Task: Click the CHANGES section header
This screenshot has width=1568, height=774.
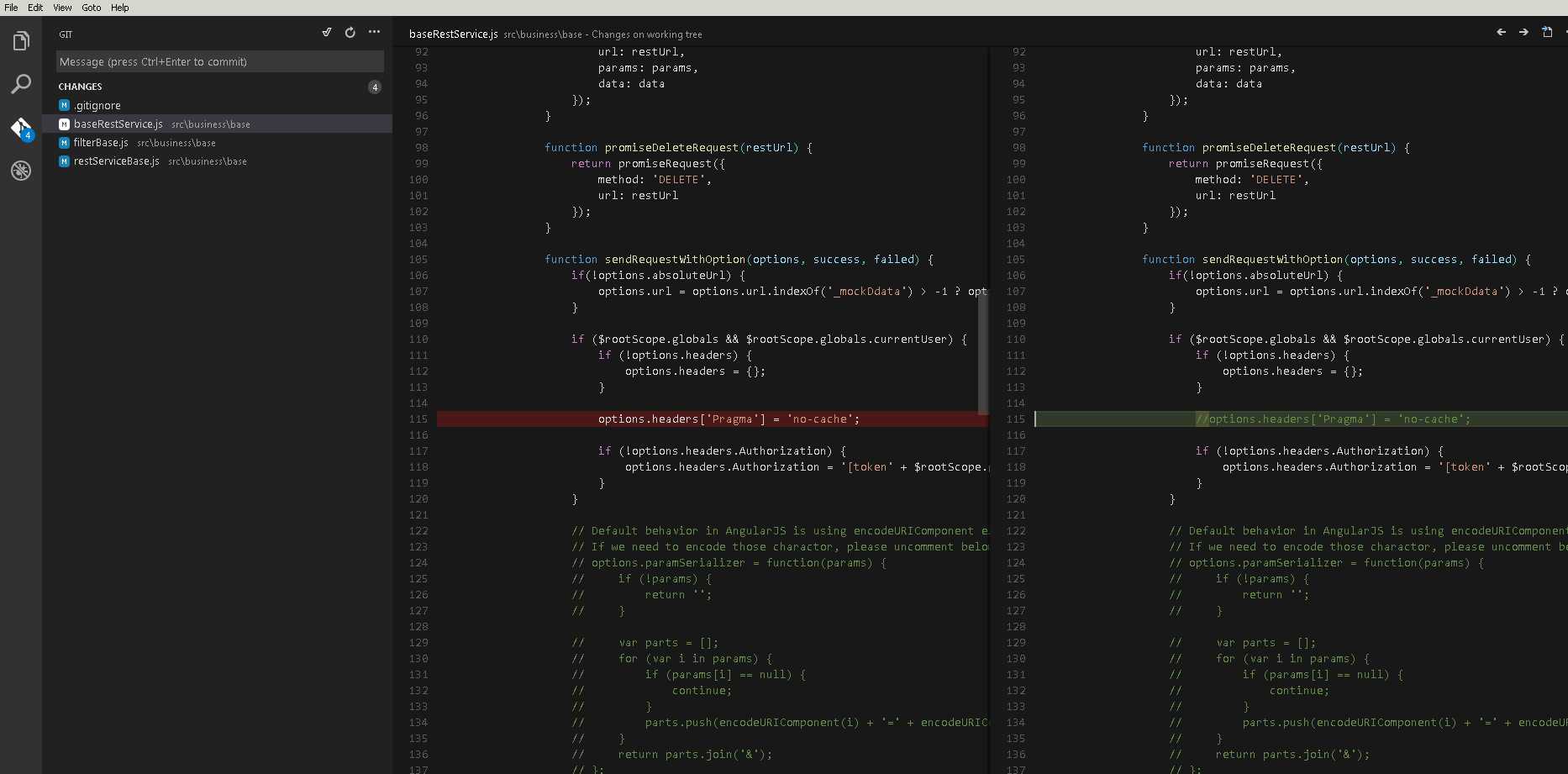Action: [x=80, y=87]
